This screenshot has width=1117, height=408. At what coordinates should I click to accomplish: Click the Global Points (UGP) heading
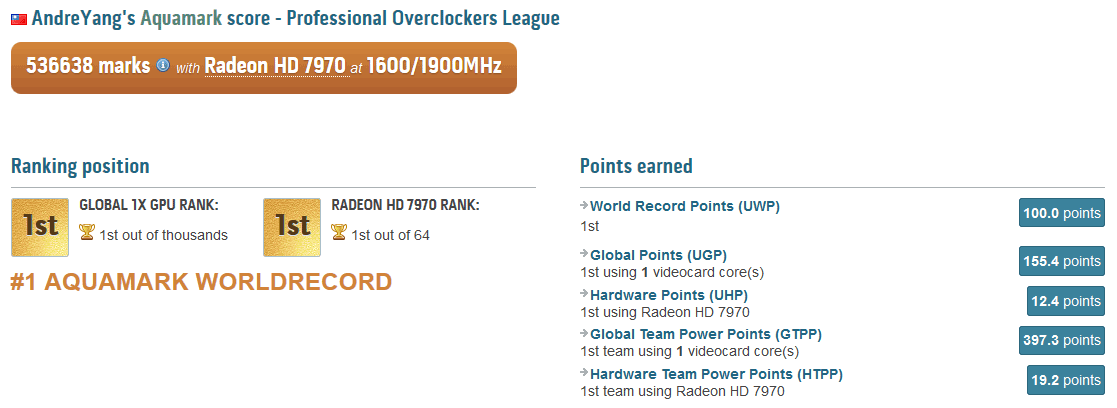tap(658, 255)
